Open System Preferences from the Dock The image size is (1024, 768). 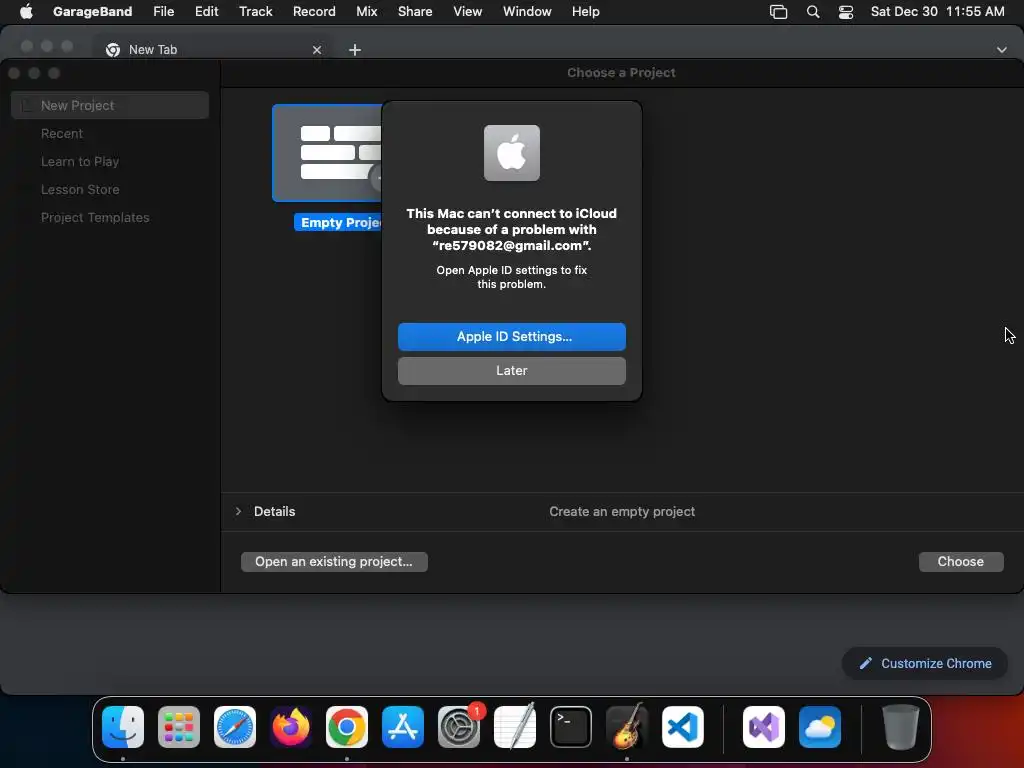point(458,727)
